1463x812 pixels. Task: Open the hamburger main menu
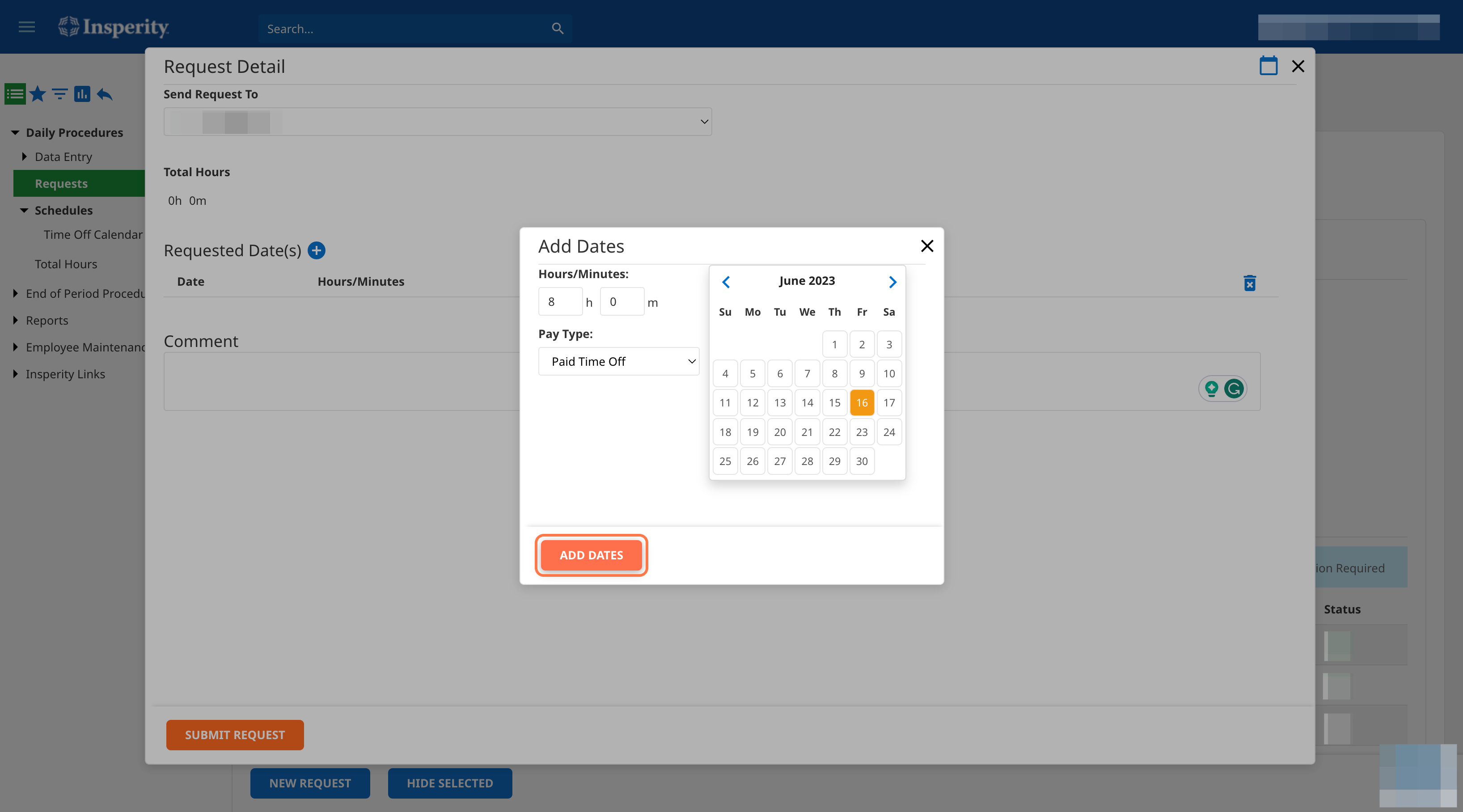tap(27, 27)
